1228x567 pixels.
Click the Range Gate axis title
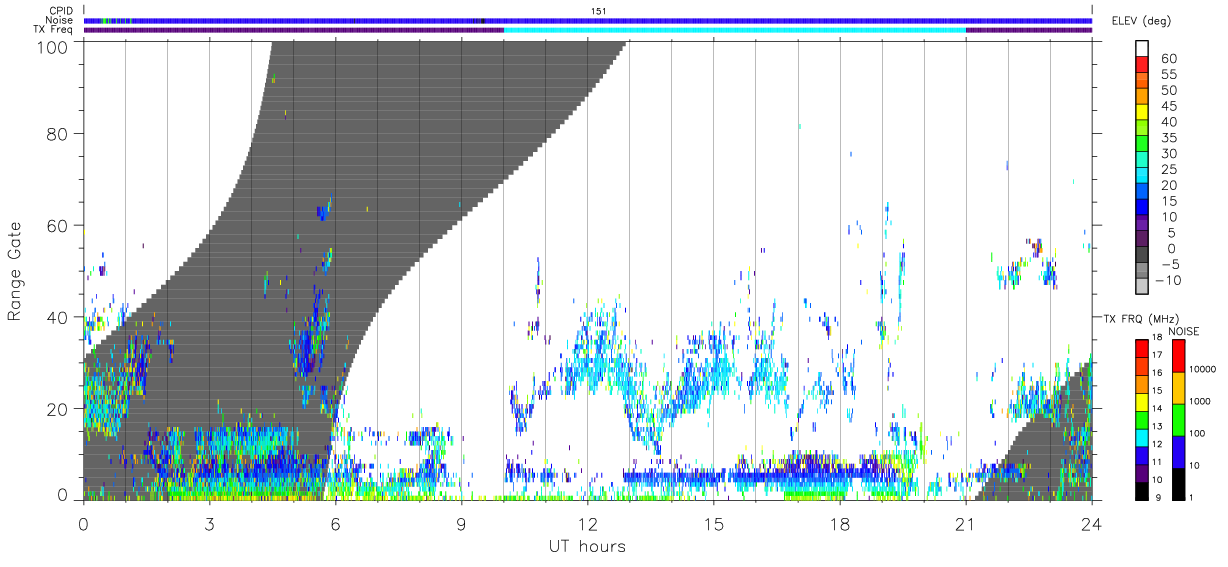click(15, 271)
